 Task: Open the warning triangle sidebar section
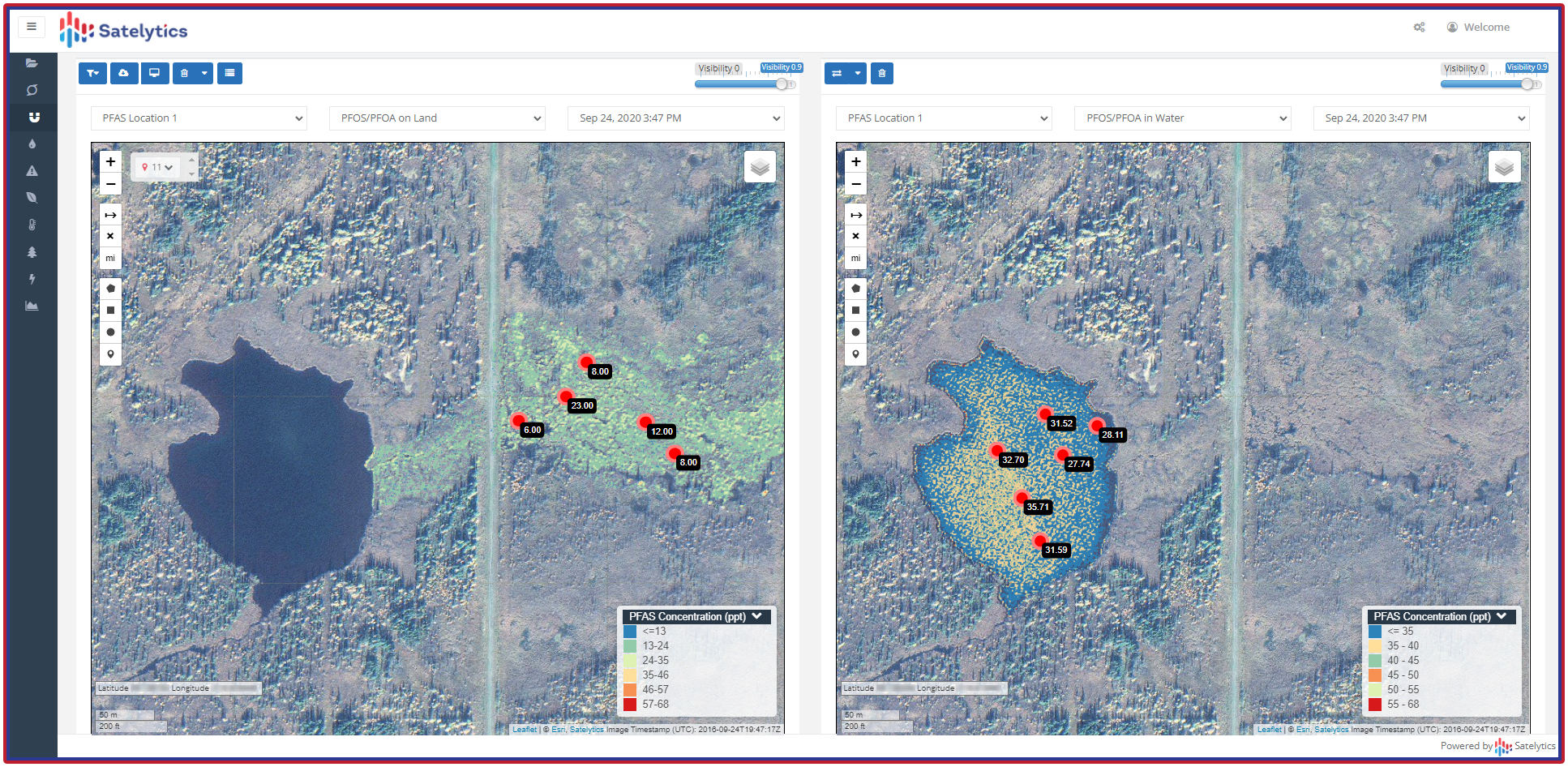pos(32,171)
